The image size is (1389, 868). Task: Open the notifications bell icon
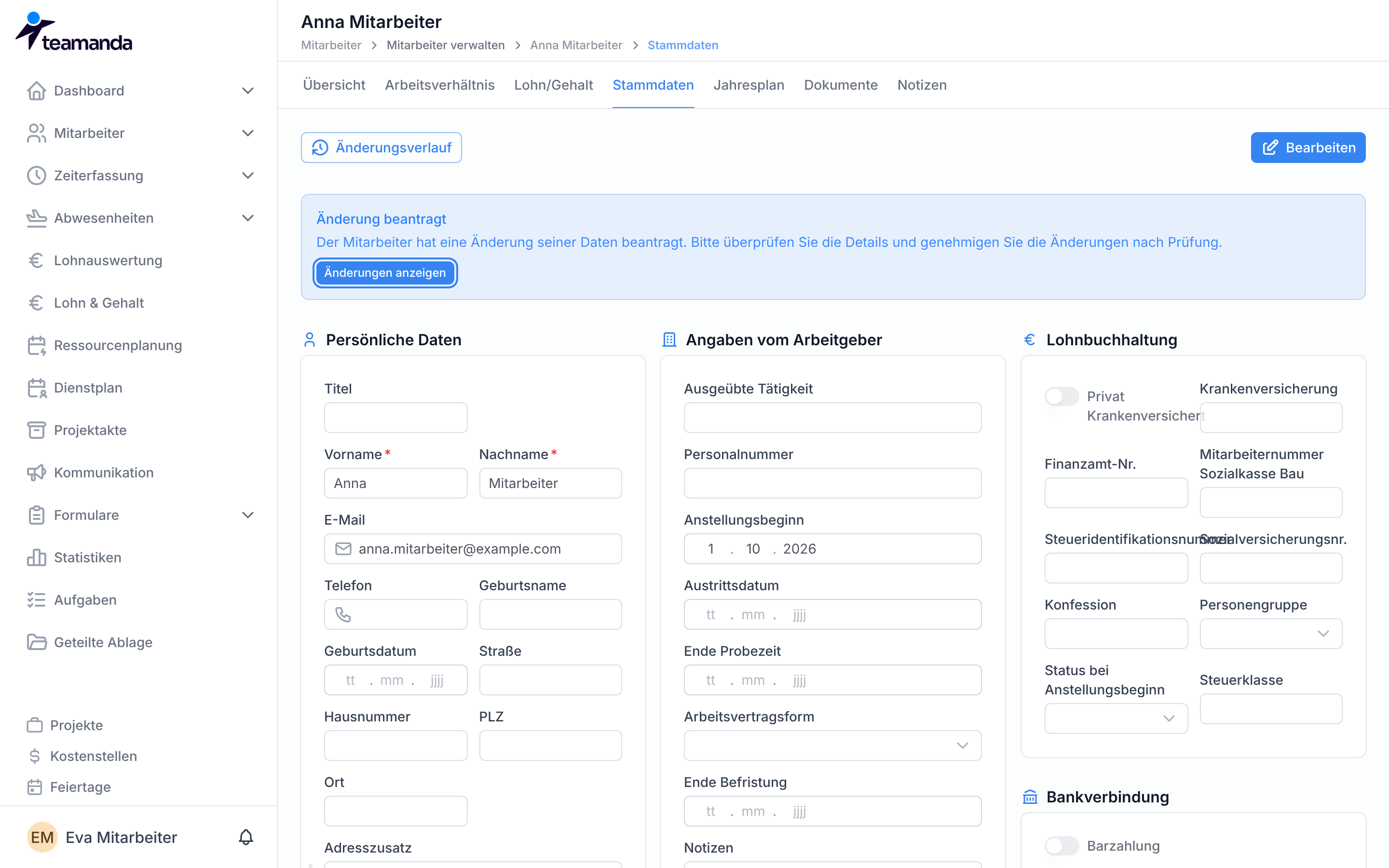pos(245,837)
